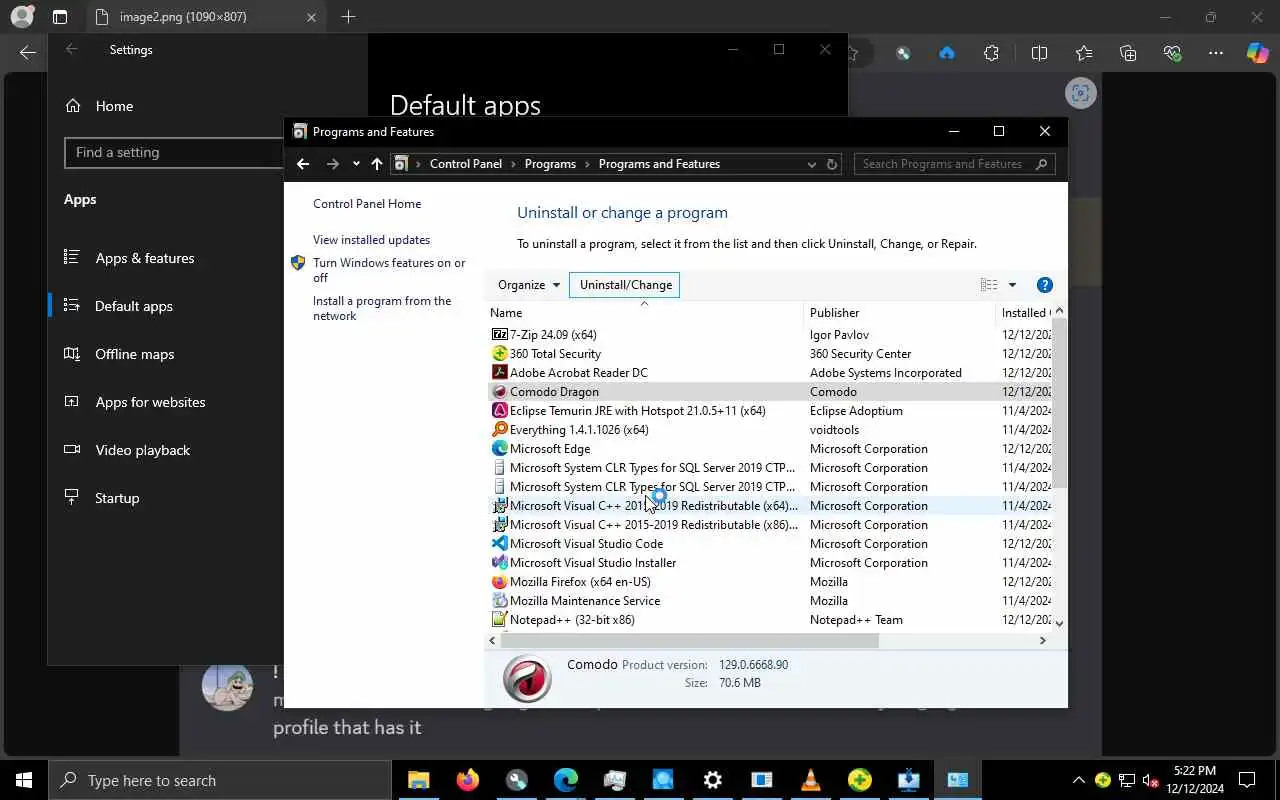Click Find a setting search box
Viewport: 1280px width, 800px height.
tap(174, 152)
